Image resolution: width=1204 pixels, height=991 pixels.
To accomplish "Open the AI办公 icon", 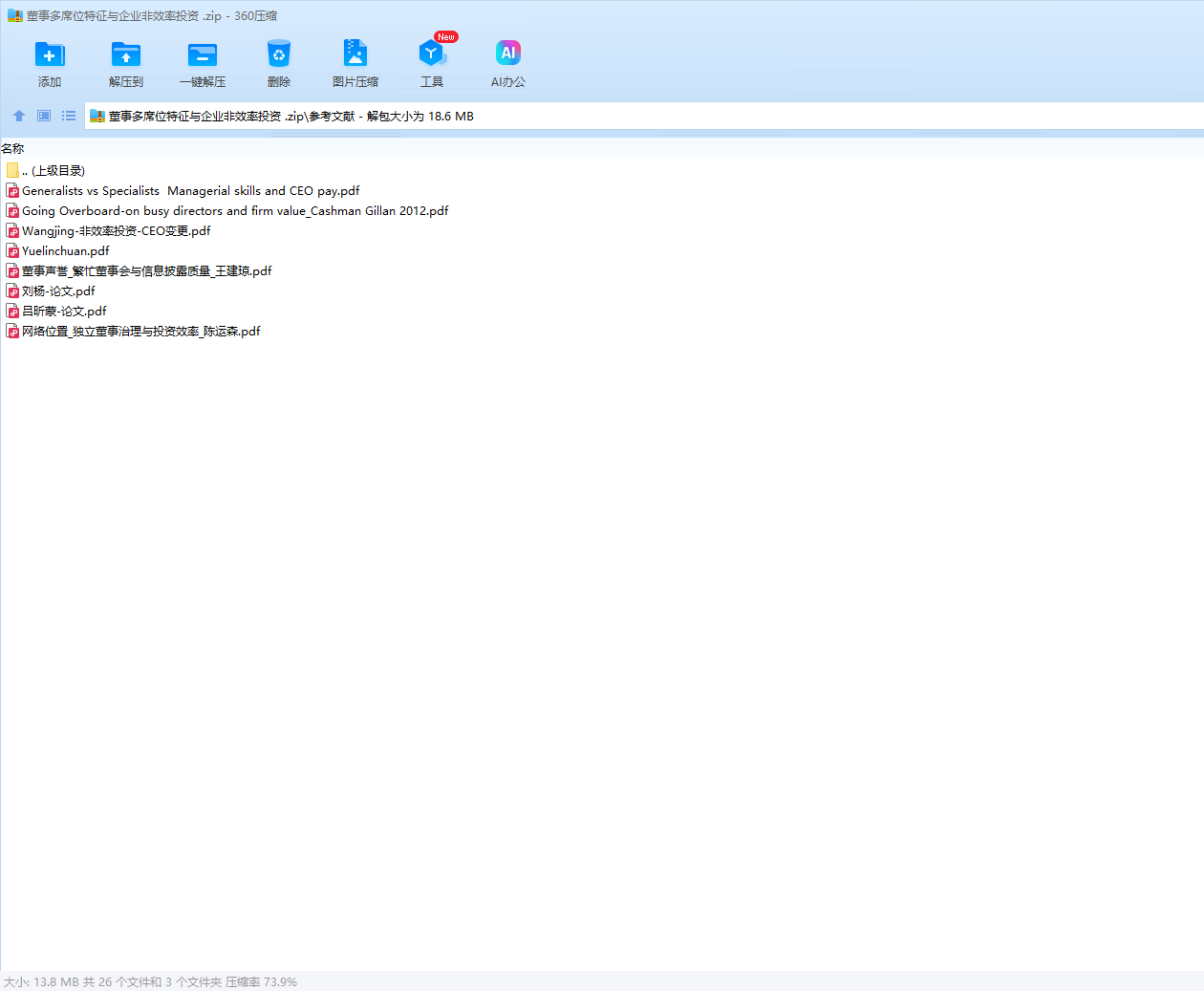I will click(x=508, y=54).
